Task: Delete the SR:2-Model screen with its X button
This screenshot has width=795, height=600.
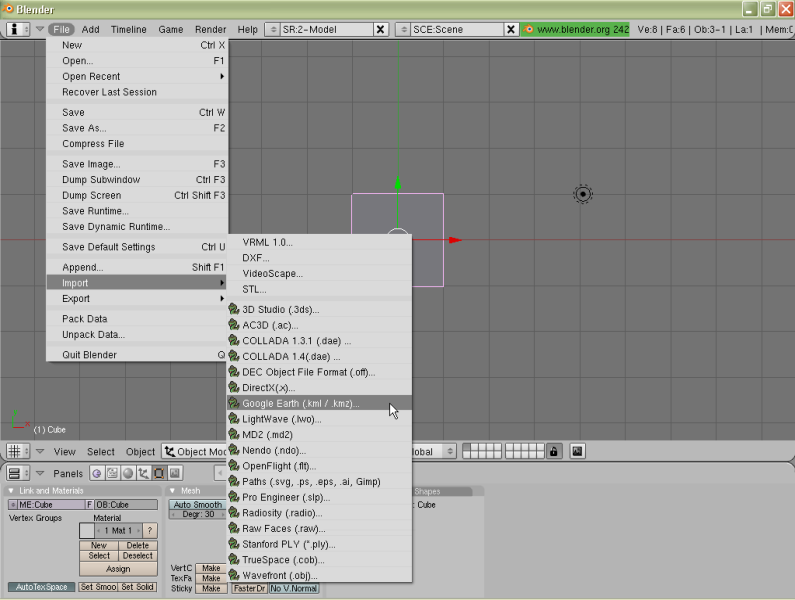Action: coord(380,29)
